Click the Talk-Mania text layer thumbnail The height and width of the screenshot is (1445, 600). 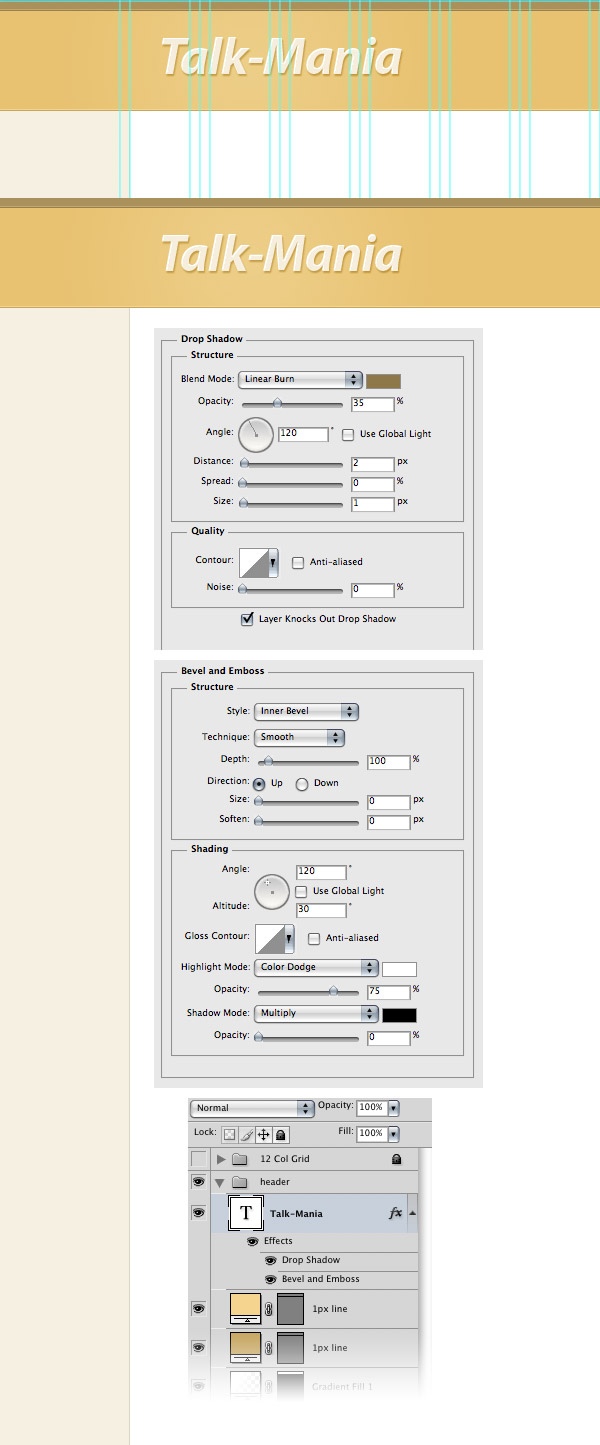click(x=246, y=1214)
